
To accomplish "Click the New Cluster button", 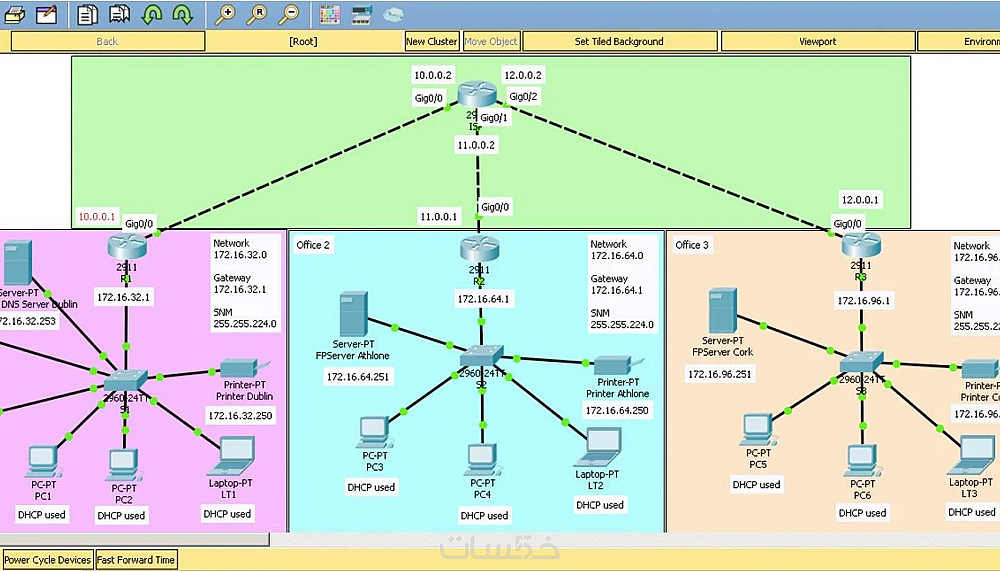I will (x=432, y=41).
